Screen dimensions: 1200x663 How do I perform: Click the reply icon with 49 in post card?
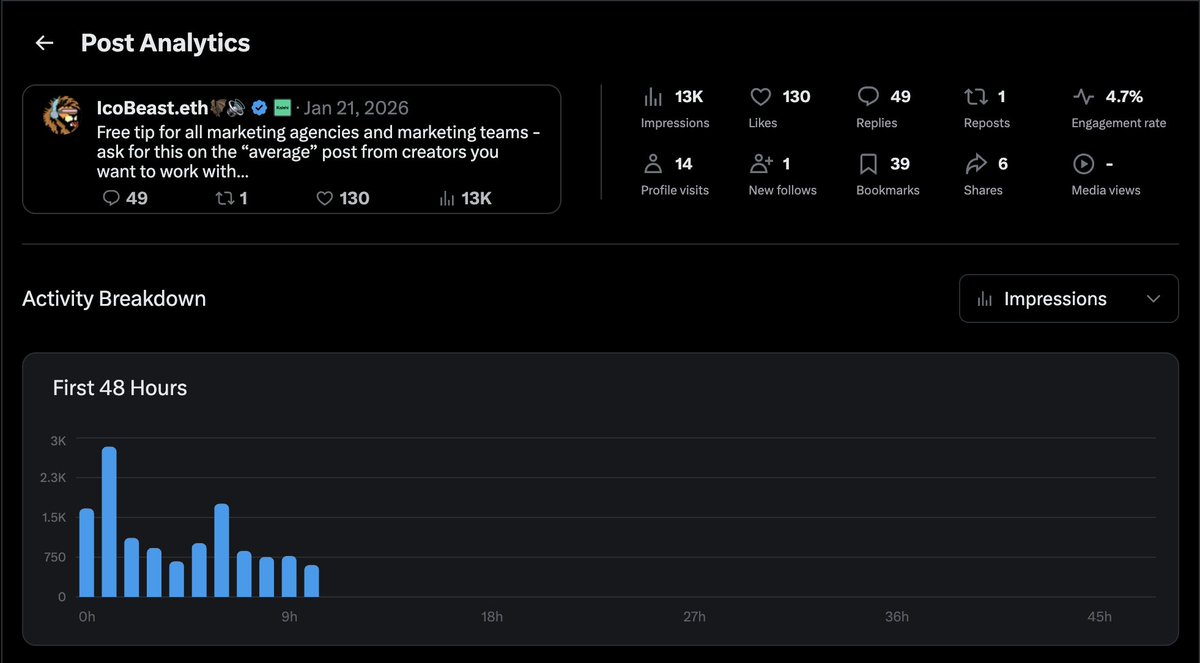pyautogui.click(x=112, y=198)
